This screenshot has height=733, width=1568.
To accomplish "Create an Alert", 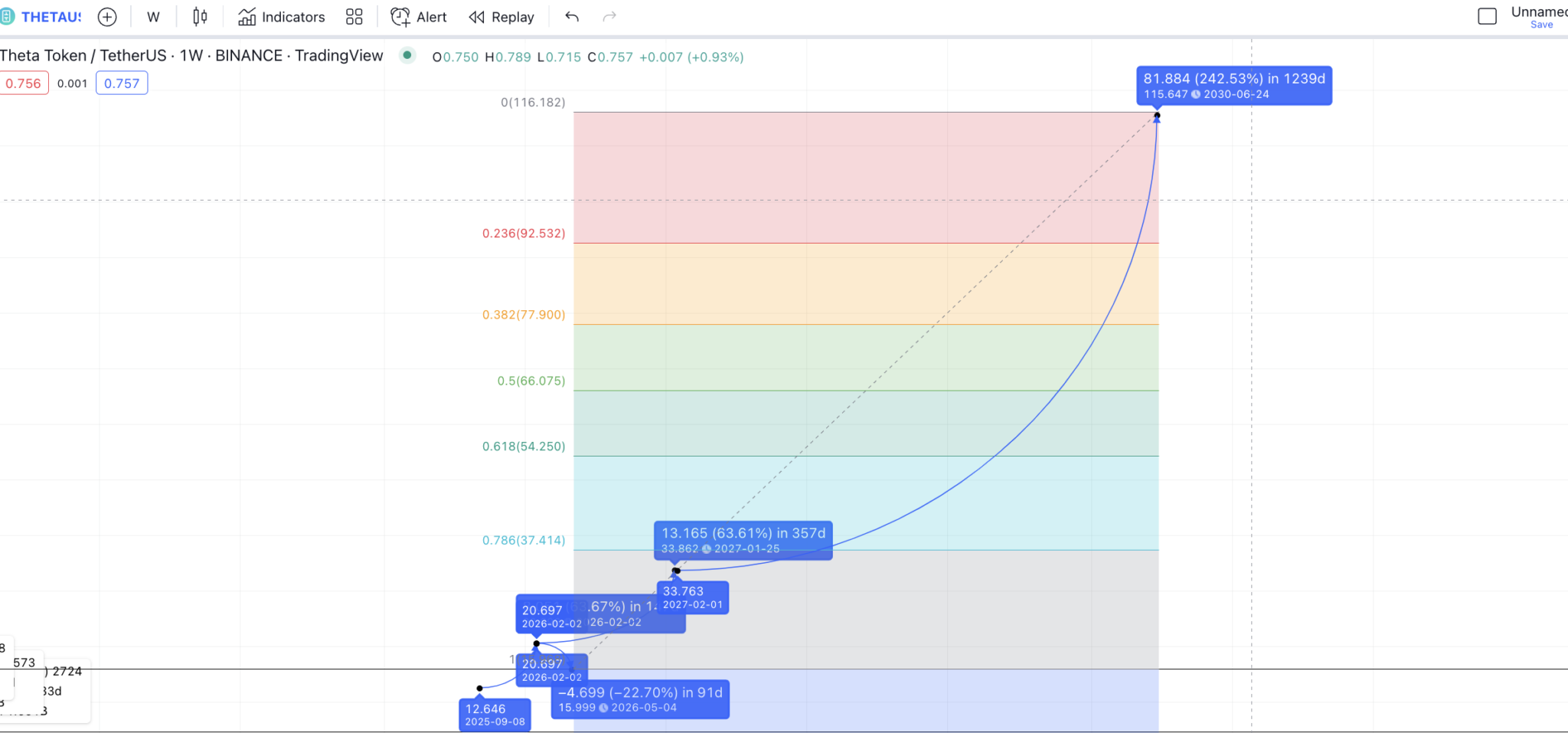I will tap(419, 17).
